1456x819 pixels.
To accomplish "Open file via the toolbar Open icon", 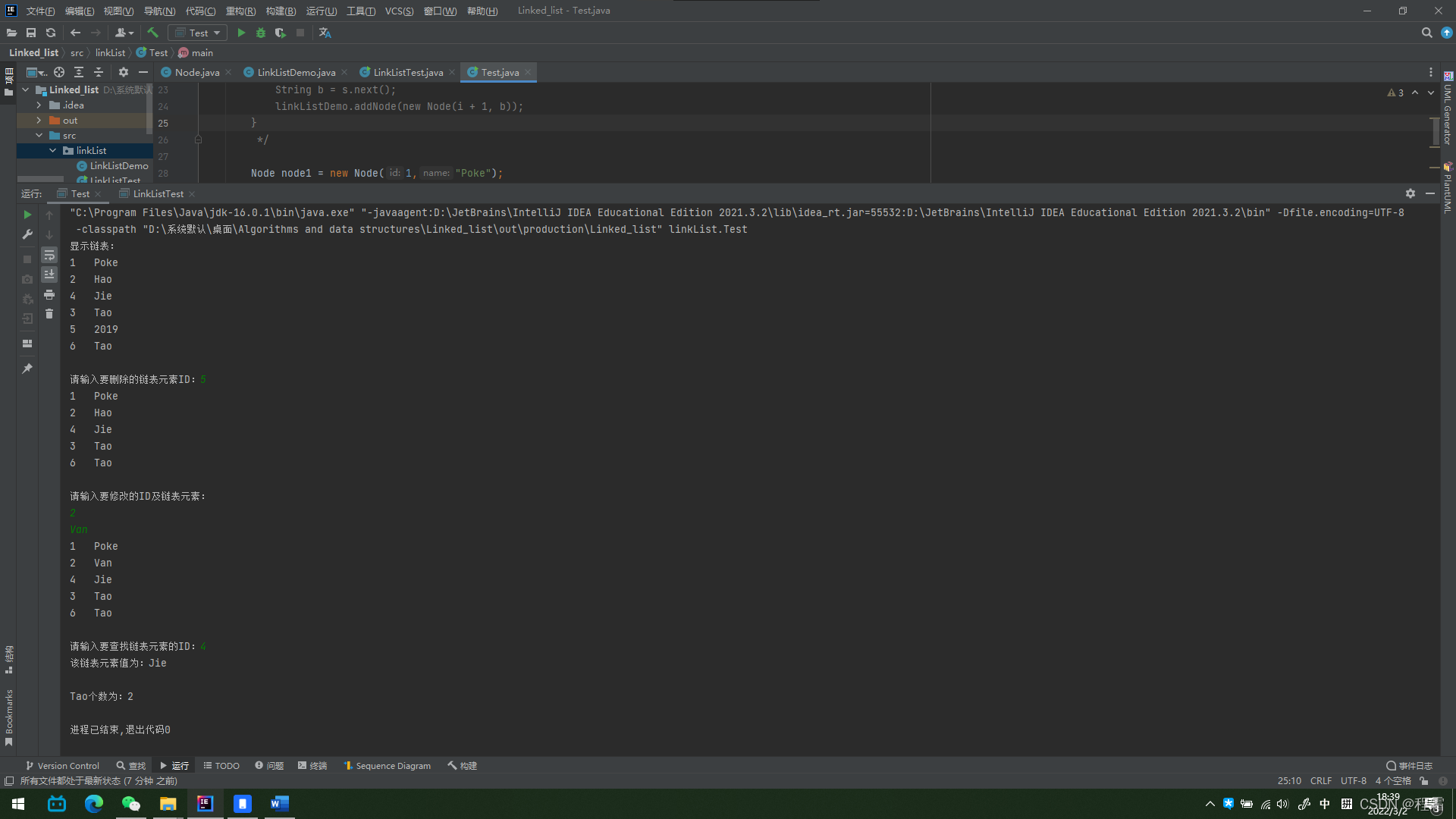I will click(x=11, y=33).
